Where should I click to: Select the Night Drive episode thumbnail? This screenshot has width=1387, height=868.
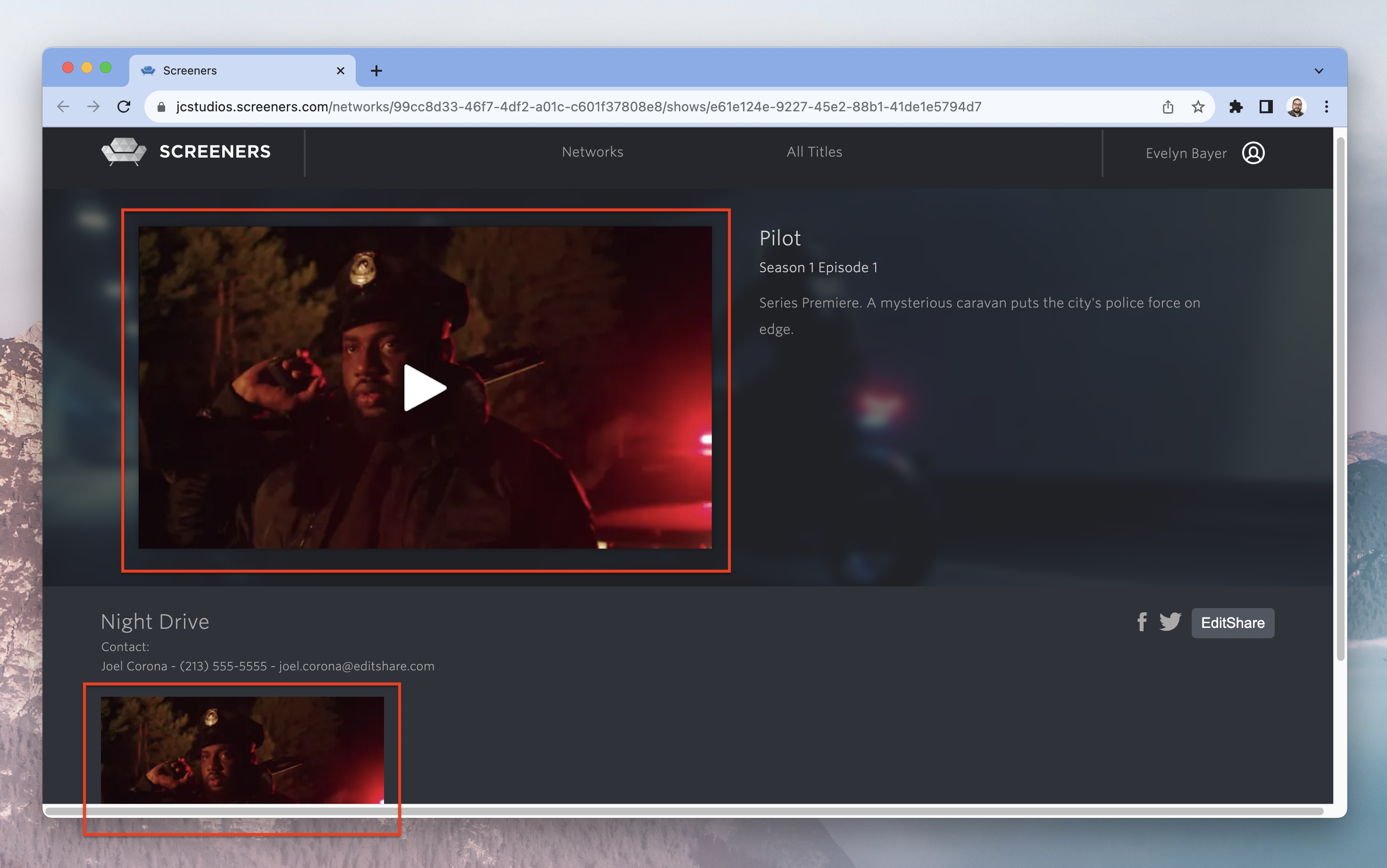pyautogui.click(x=242, y=750)
